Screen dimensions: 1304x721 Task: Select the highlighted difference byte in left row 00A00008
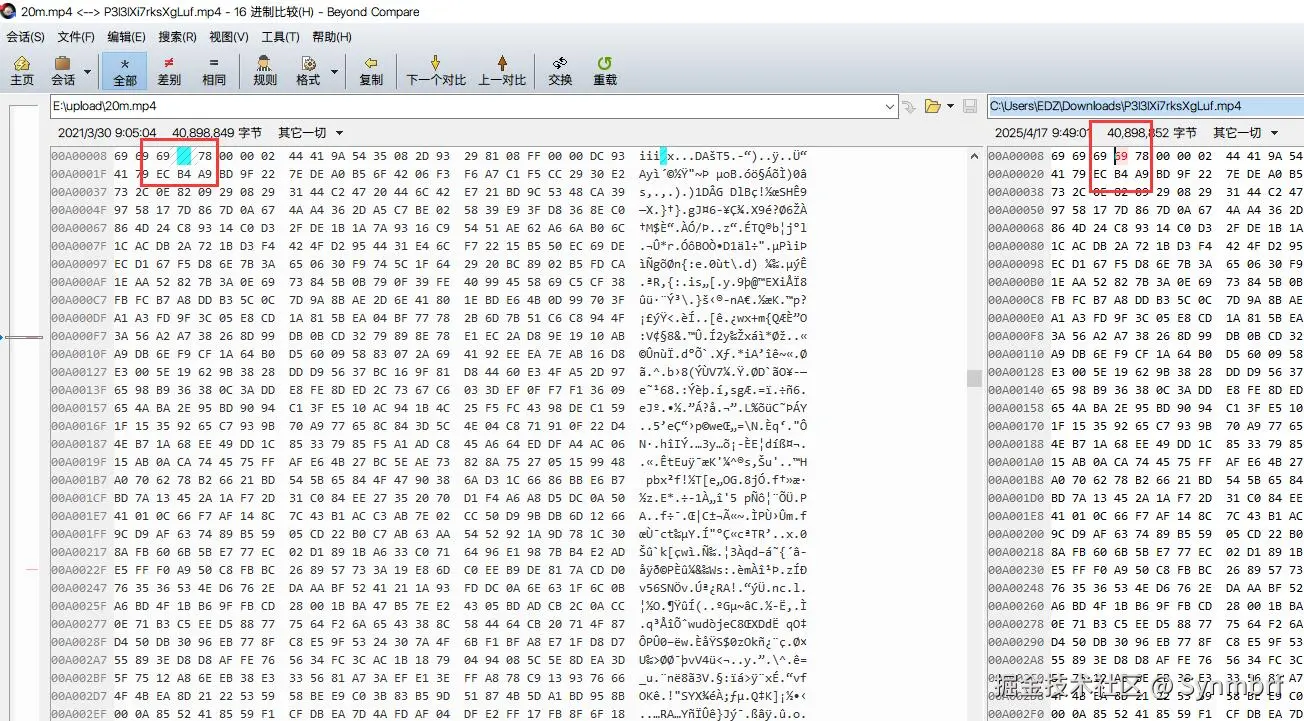click(x=184, y=156)
